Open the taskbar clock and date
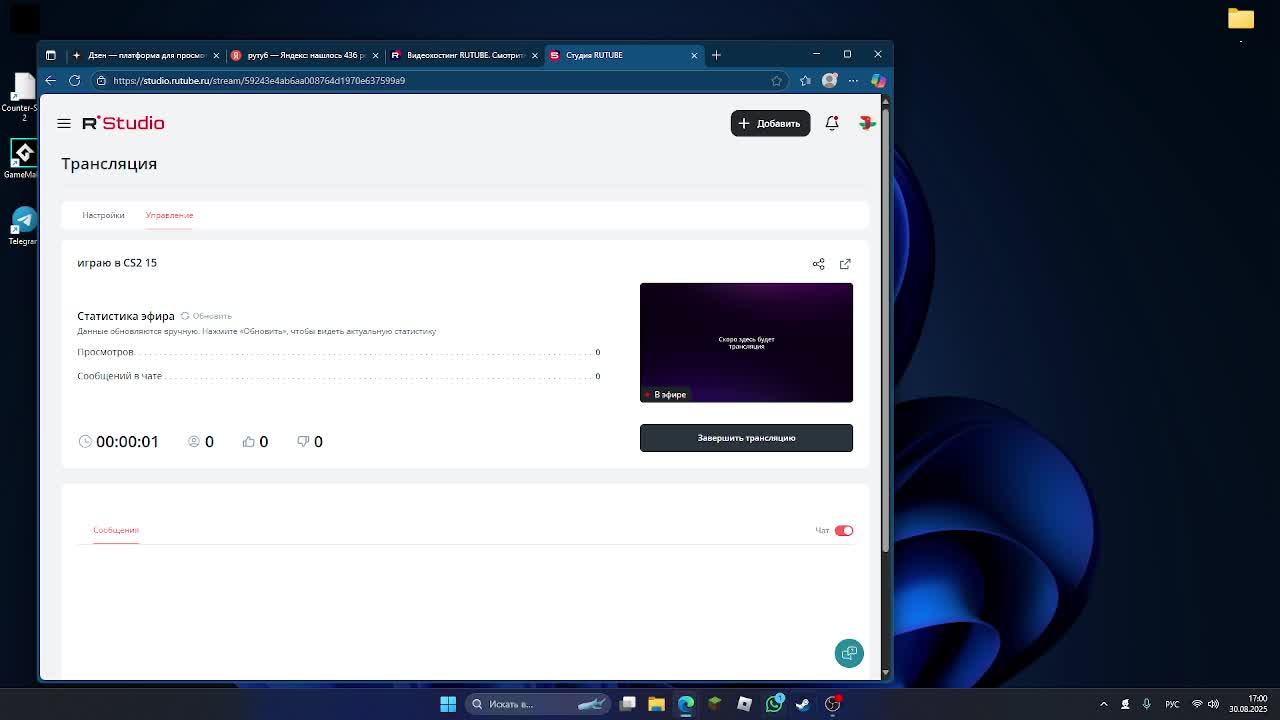Image resolution: width=1280 pixels, height=720 pixels. tap(1249, 704)
